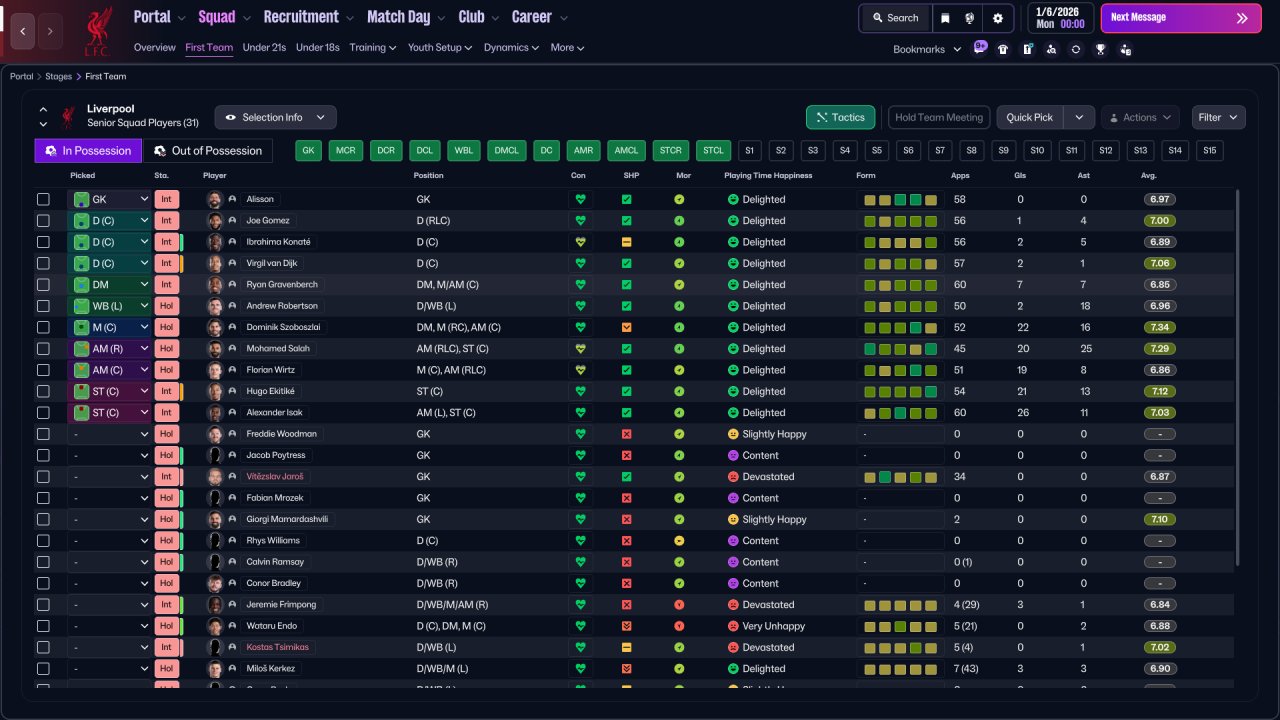Switch to the Overview tab
The image size is (1280, 720).
pos(155,47)
